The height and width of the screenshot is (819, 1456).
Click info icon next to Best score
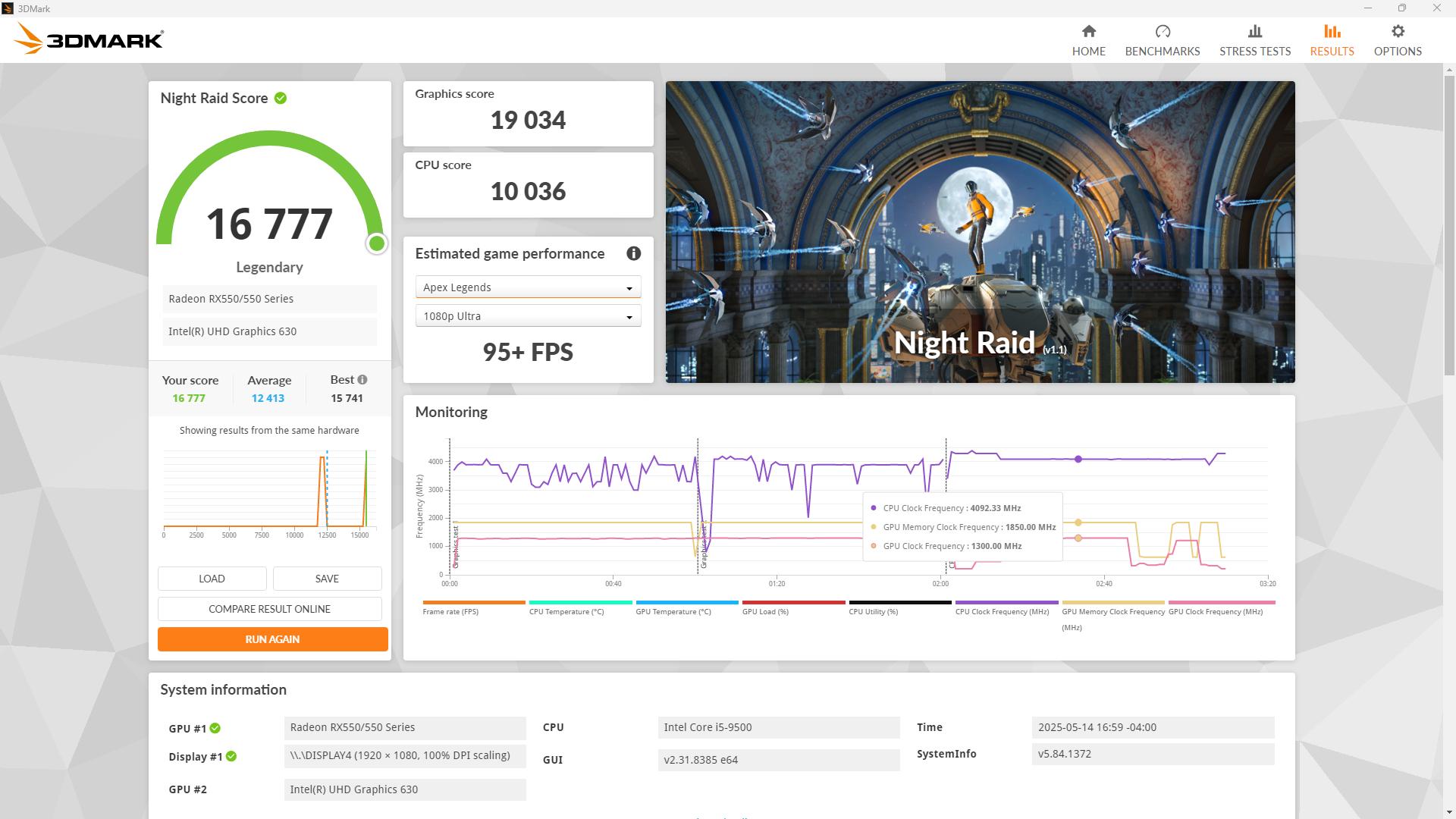(x=362, y=380)
